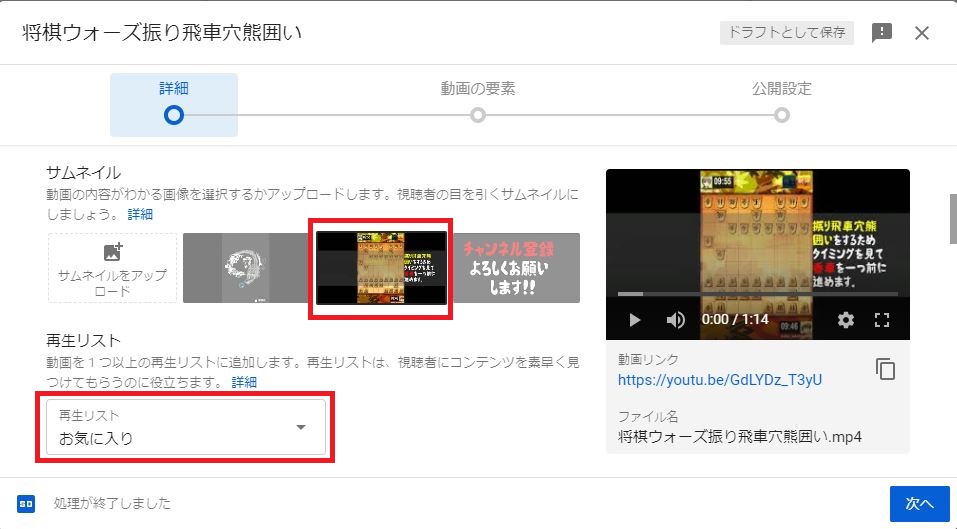Close the upload dialog with X

922,33
